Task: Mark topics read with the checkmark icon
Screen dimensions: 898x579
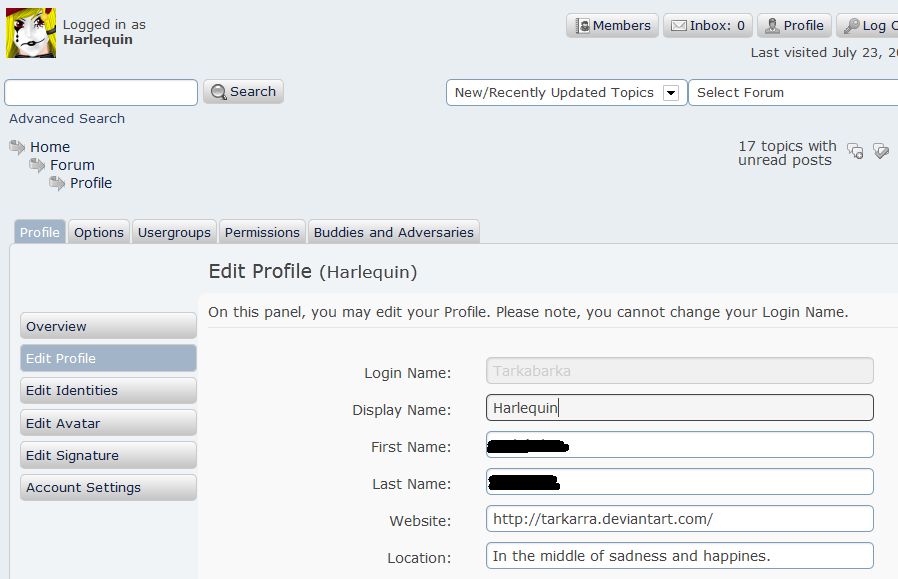Action: (x=881, y=151)
